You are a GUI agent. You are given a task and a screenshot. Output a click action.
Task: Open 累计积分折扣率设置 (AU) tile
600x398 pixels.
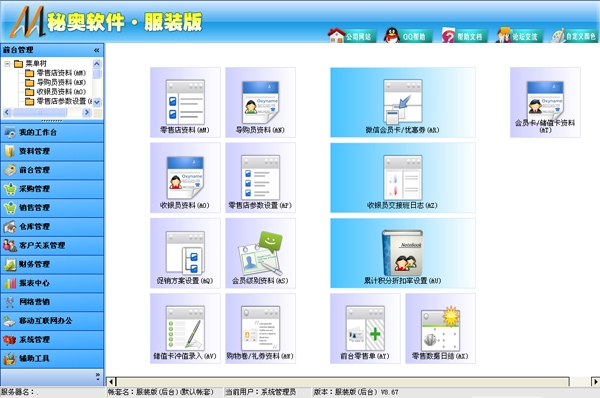coord(403,253)
